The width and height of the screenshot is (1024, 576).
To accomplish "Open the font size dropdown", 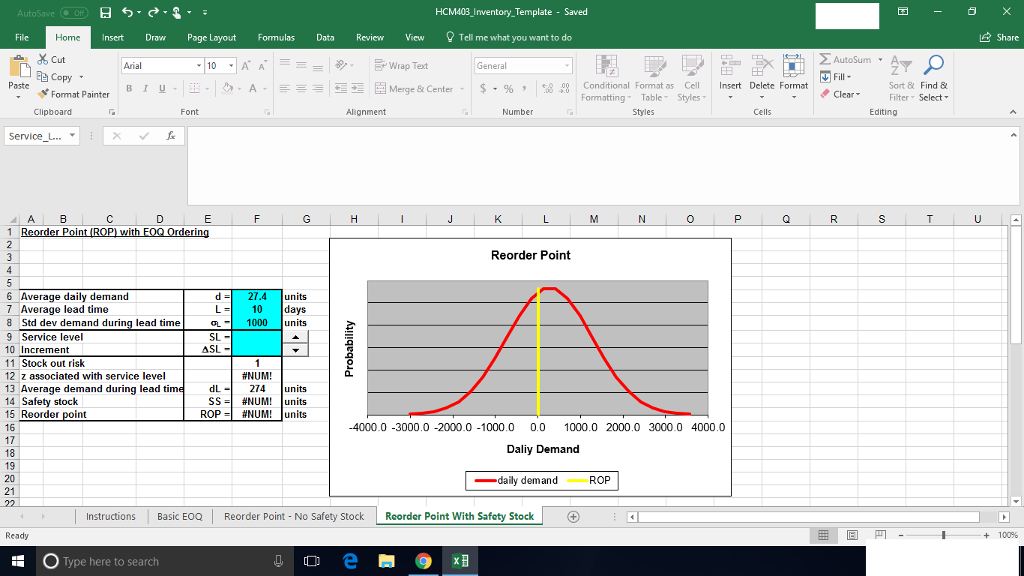I will 230,65.
